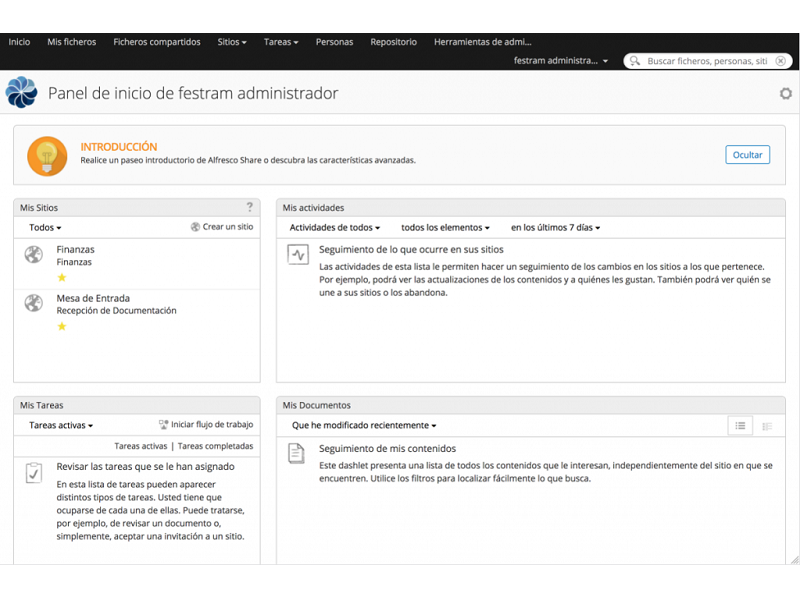Click the search magnifier icon

[635, 61]
